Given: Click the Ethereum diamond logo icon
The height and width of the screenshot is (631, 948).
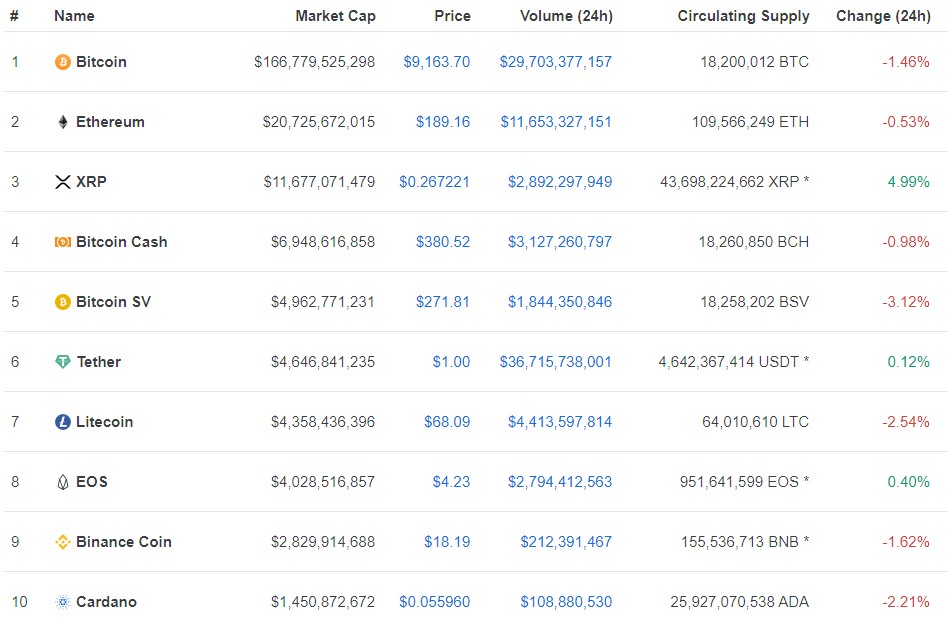Looking at the screenshot, I should pos(63,122).
